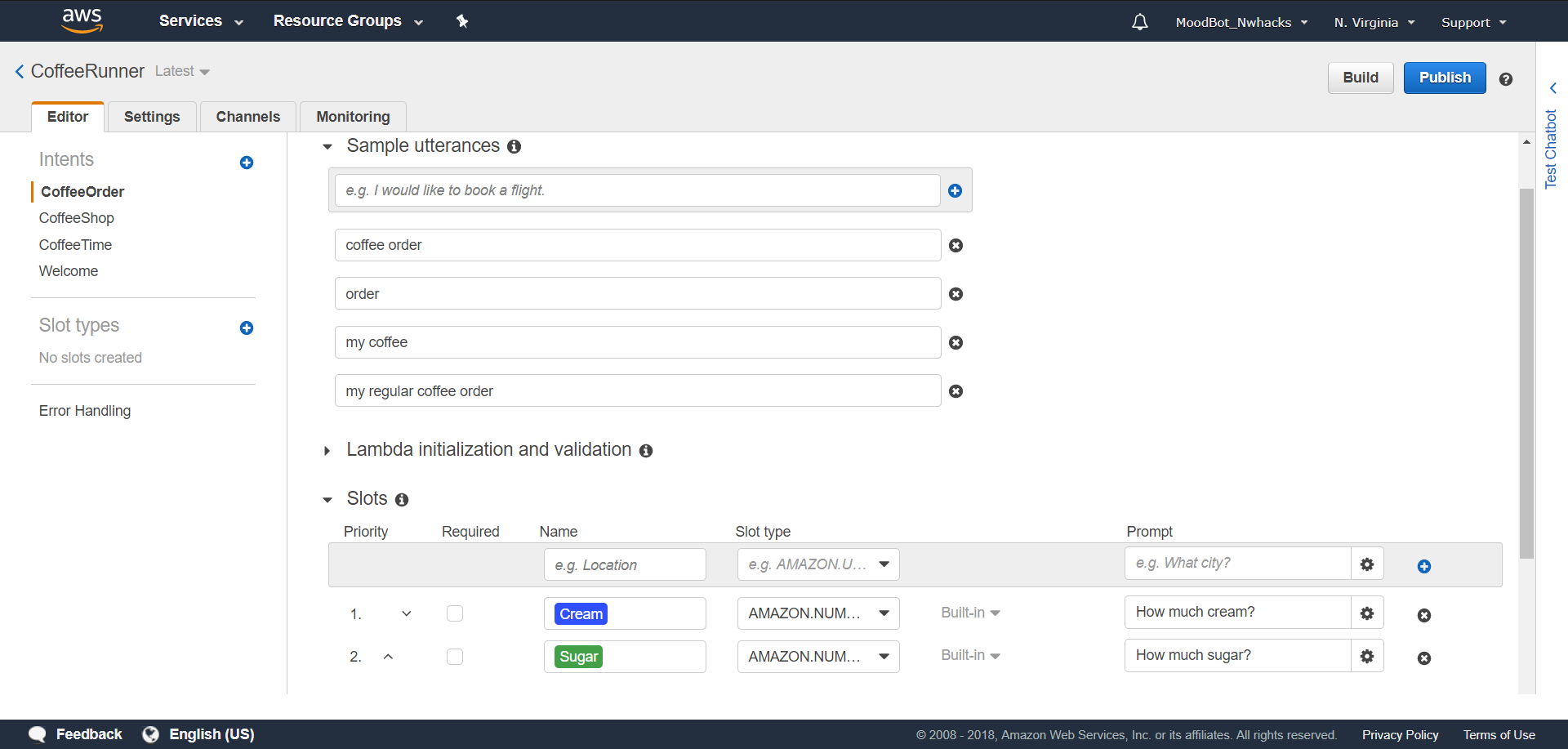Image resolution: width=1568 pixels, height=749 pixels.
Task: Open the N. Virginia region selector
Action: click(1374, 23)
